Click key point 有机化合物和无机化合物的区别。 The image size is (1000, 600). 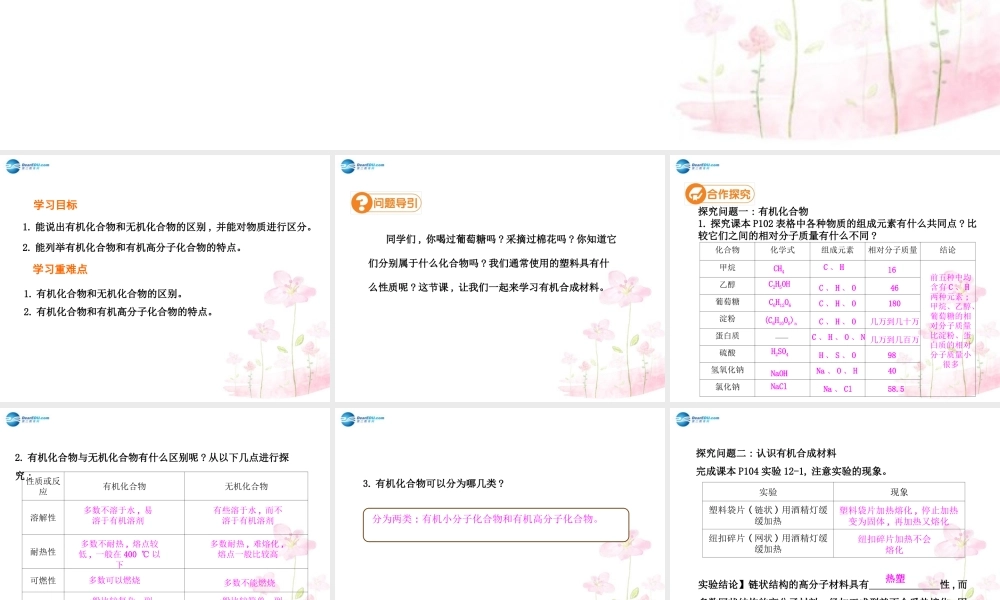point(104,293)
